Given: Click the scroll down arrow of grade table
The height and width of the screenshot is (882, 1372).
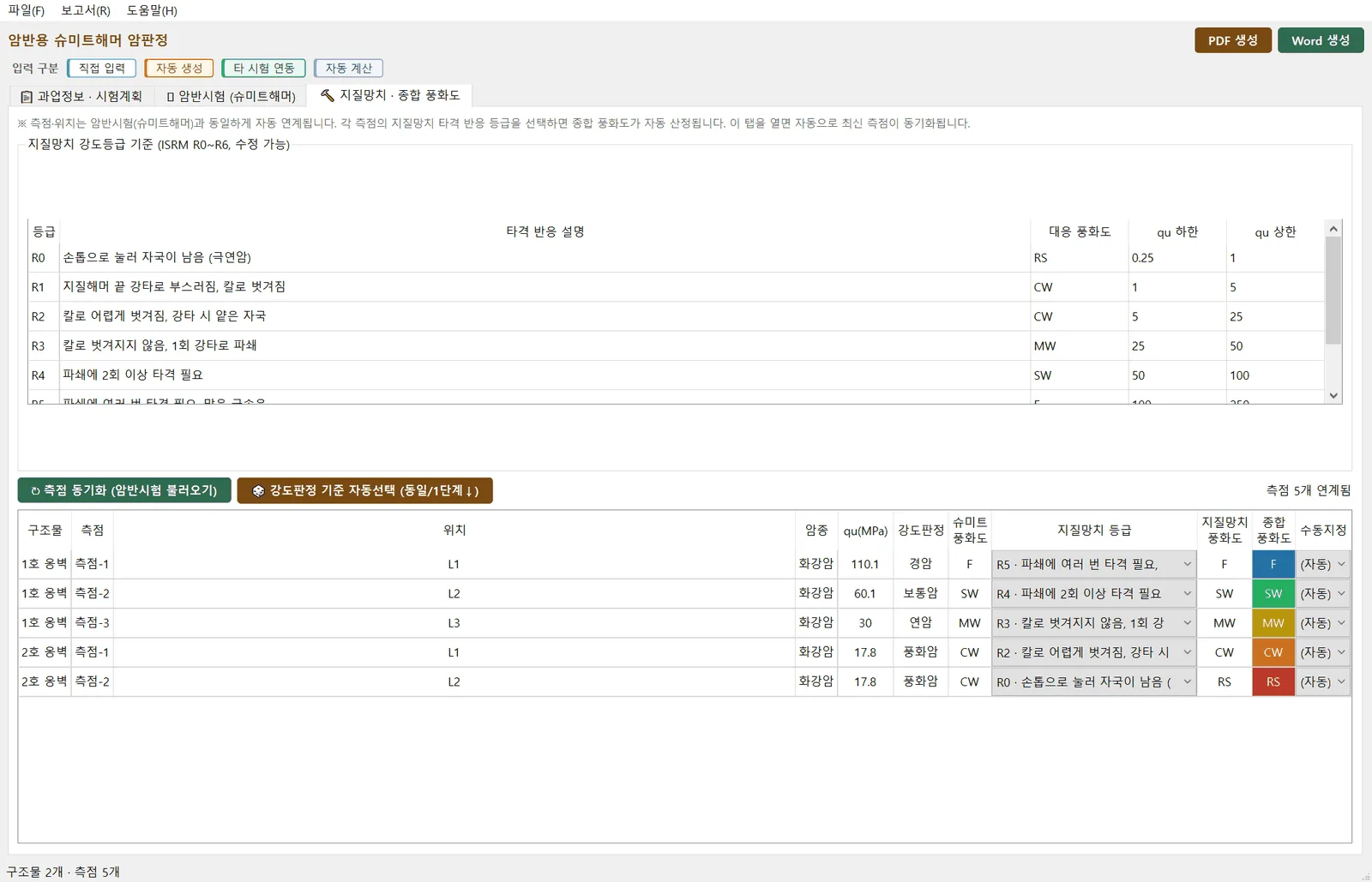Looking at the screenshot, I should click(1333, 395).
